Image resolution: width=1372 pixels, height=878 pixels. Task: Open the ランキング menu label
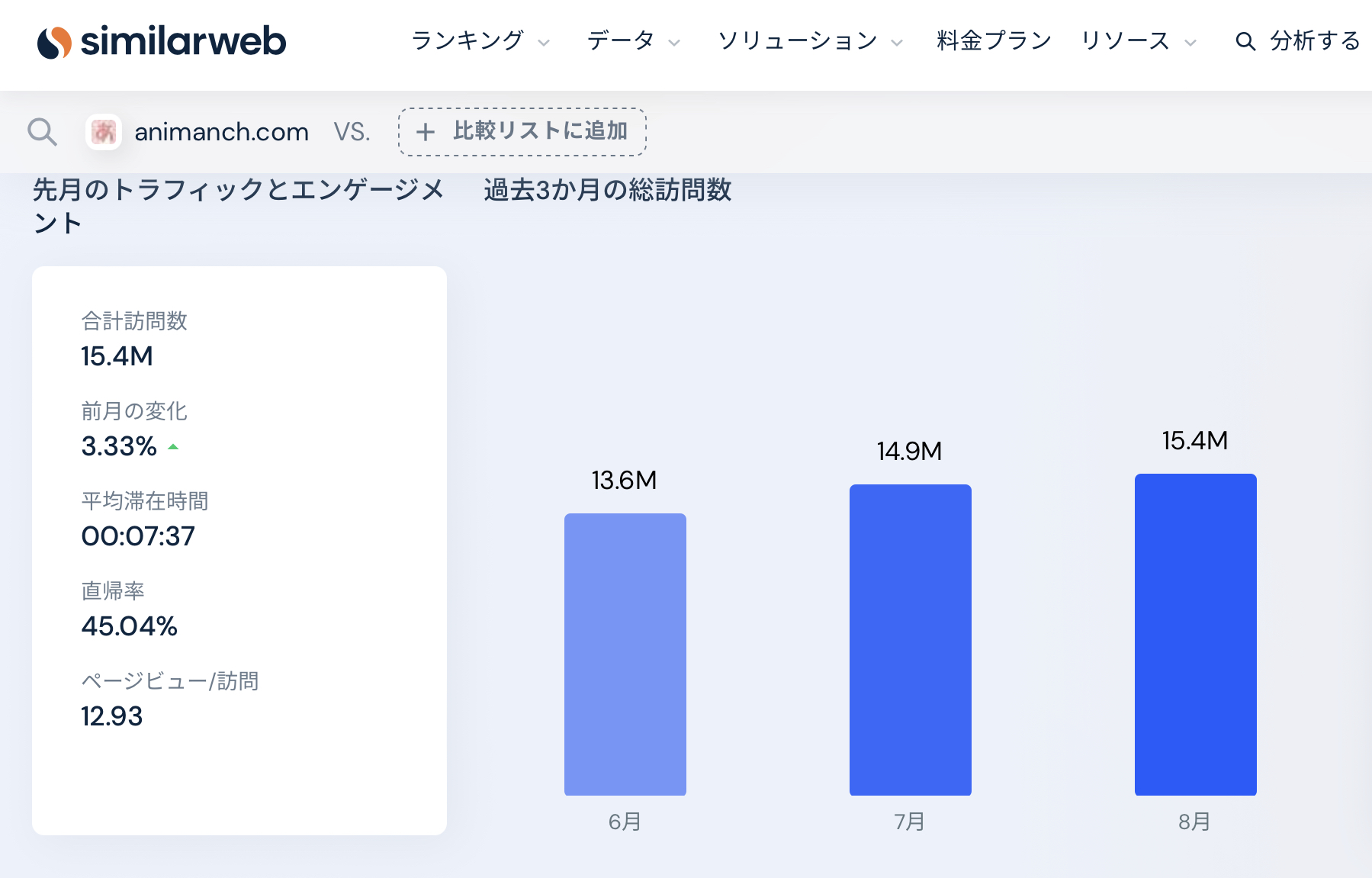tap(468, 40)
